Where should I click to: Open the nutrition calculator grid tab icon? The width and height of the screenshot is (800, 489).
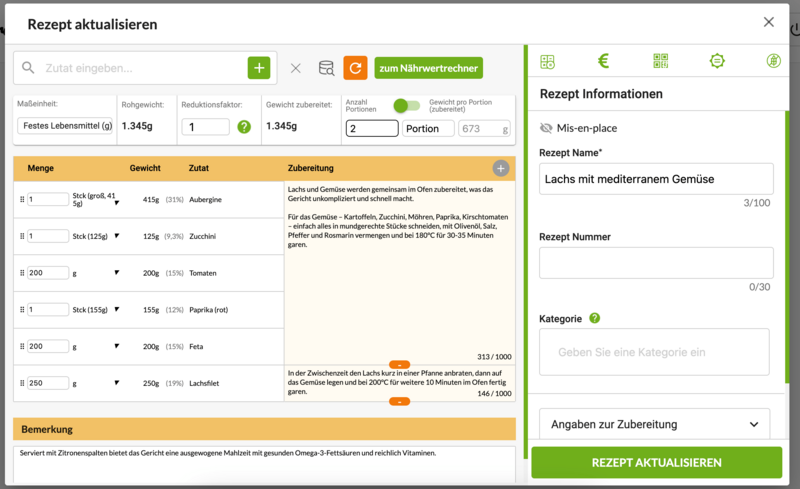click(547, 61)
